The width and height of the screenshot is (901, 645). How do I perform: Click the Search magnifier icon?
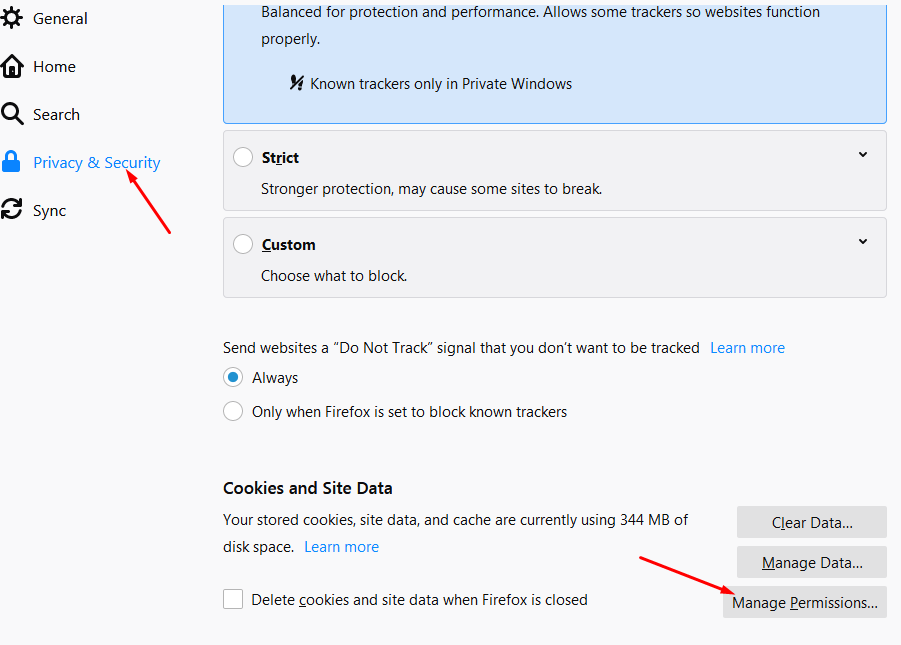point(12,114)
